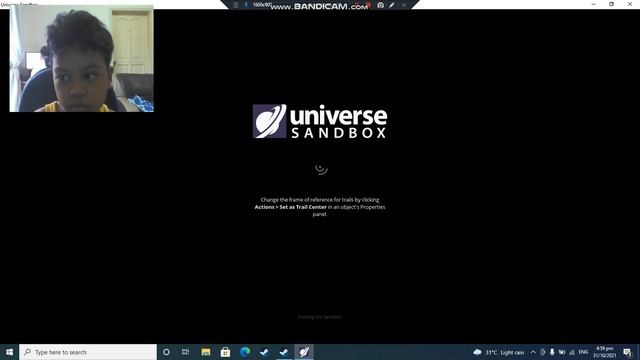Click the webcam overlay thumbnail
640x360 pixels.
pyautogui.click(x=82, y=58)
